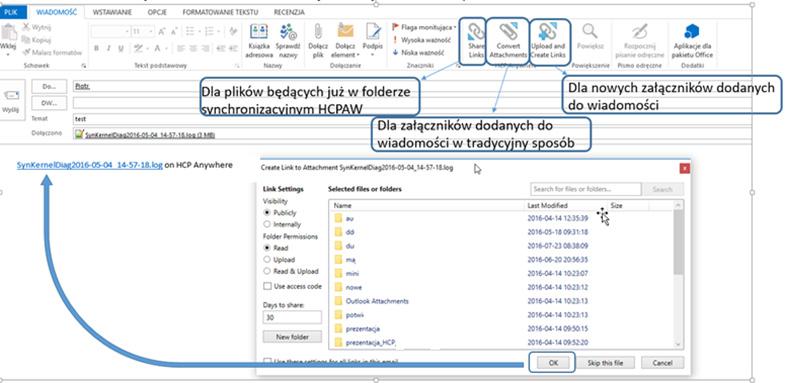
Task: Click the New folder button
Action: 292,337
